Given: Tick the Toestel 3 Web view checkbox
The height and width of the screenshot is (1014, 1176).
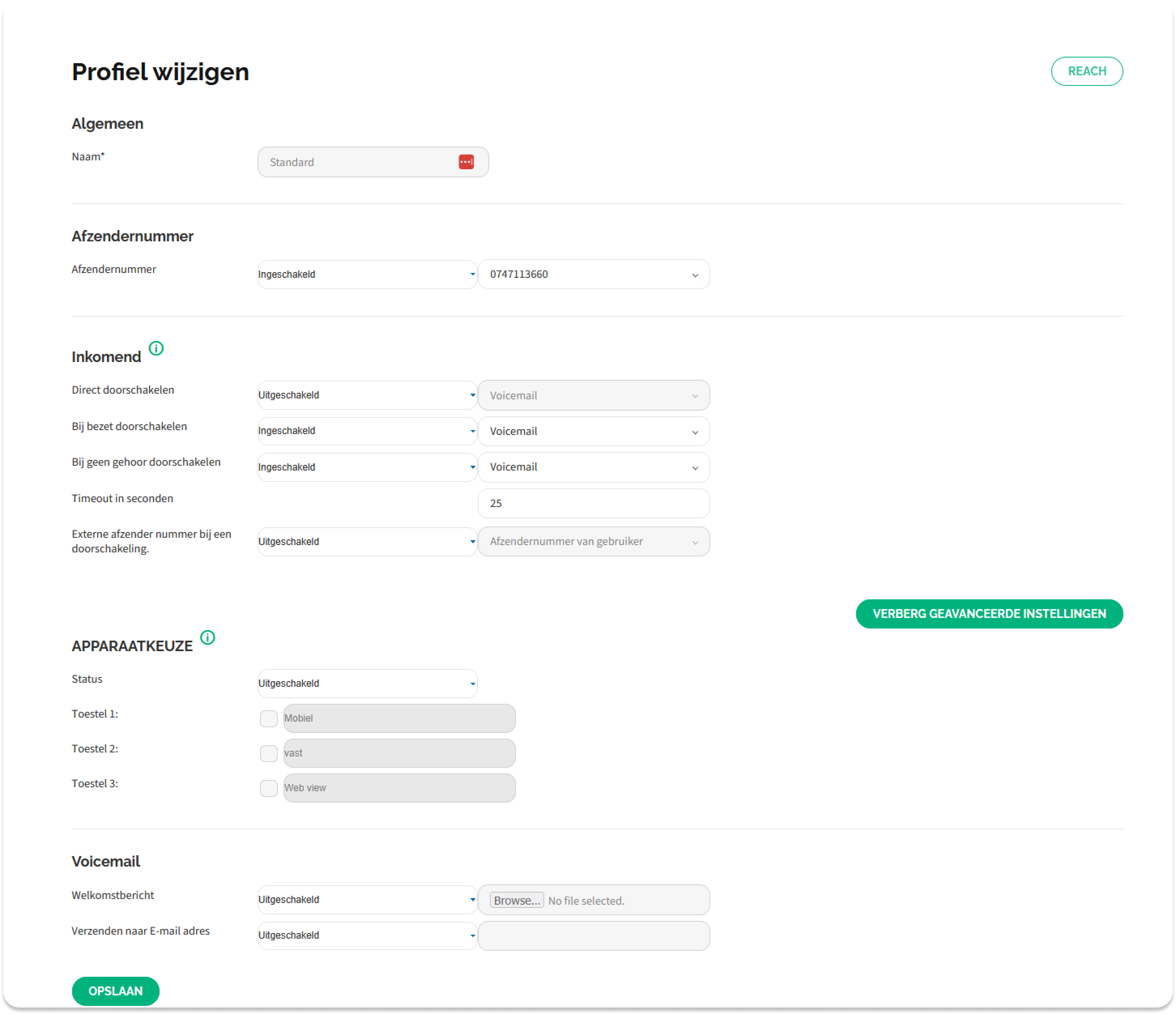Looking at the screenshot, I should [x=268, y=788].
